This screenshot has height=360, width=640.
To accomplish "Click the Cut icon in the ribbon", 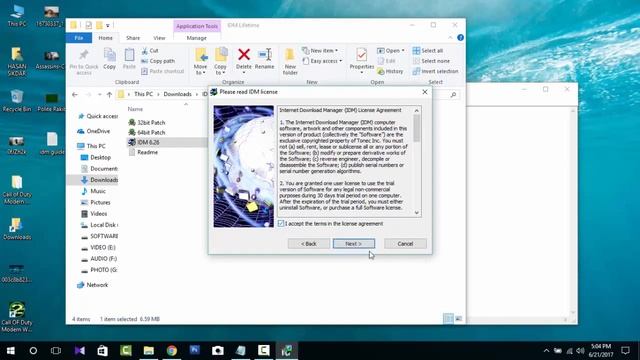I will pyautogui.click(x=144, y=51).
